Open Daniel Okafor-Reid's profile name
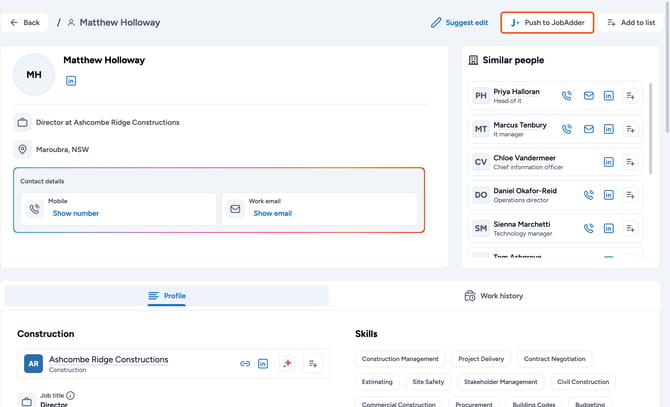This screenshot has width=670, height=407. [525, 190]
